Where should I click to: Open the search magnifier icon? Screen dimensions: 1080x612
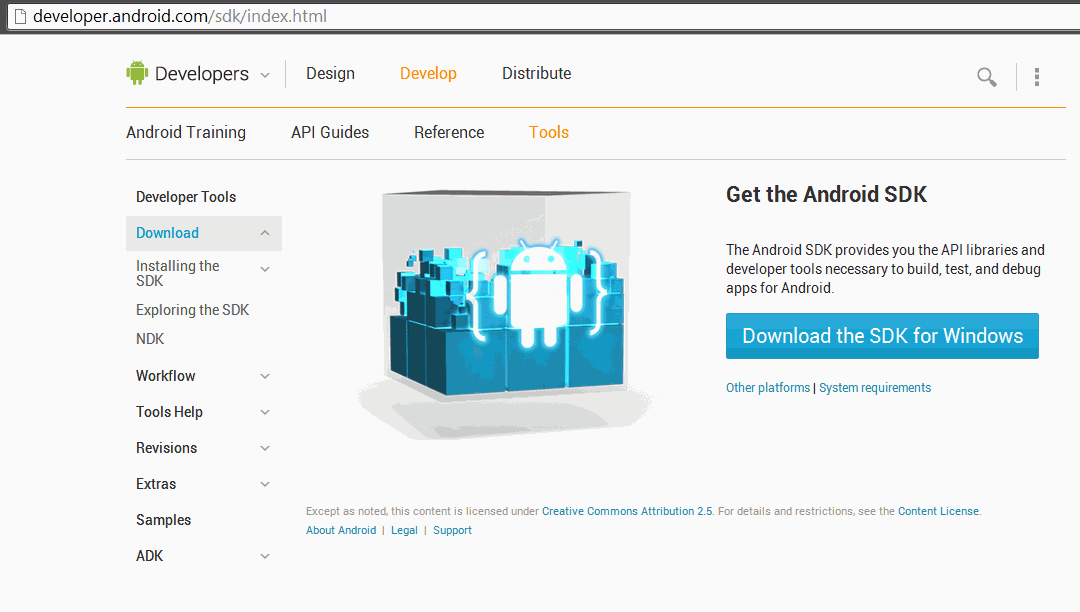click(x=986, y=77)
